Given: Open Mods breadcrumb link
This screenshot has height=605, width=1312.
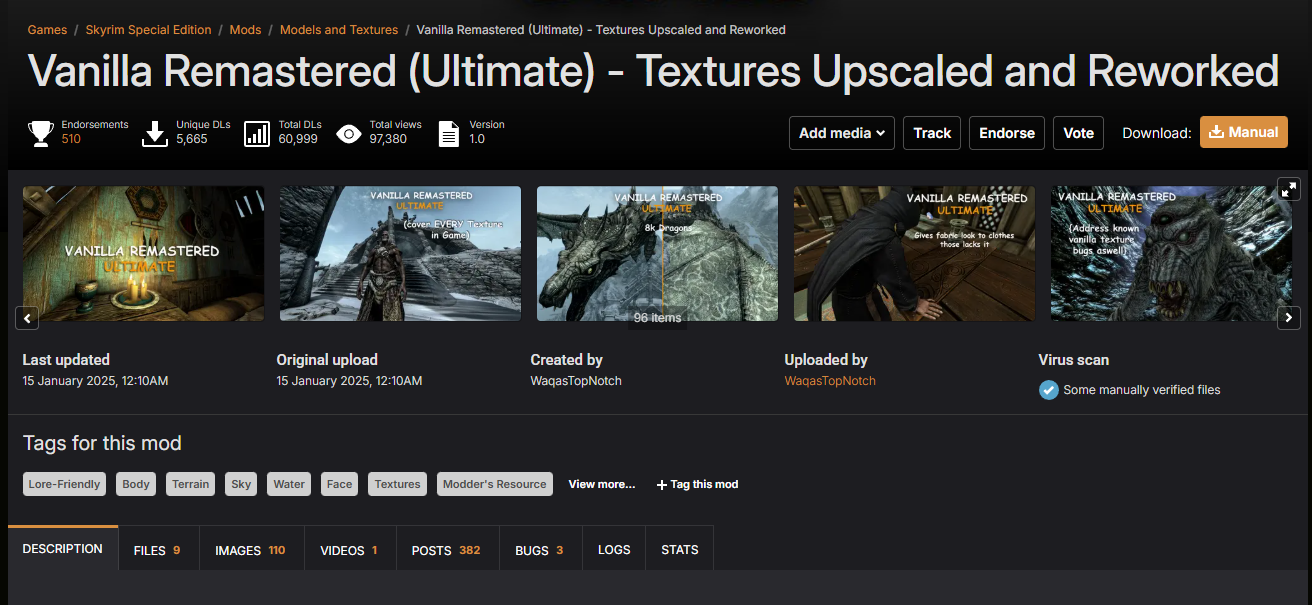Looking at the screenshot, I should (x=245, y=30).
